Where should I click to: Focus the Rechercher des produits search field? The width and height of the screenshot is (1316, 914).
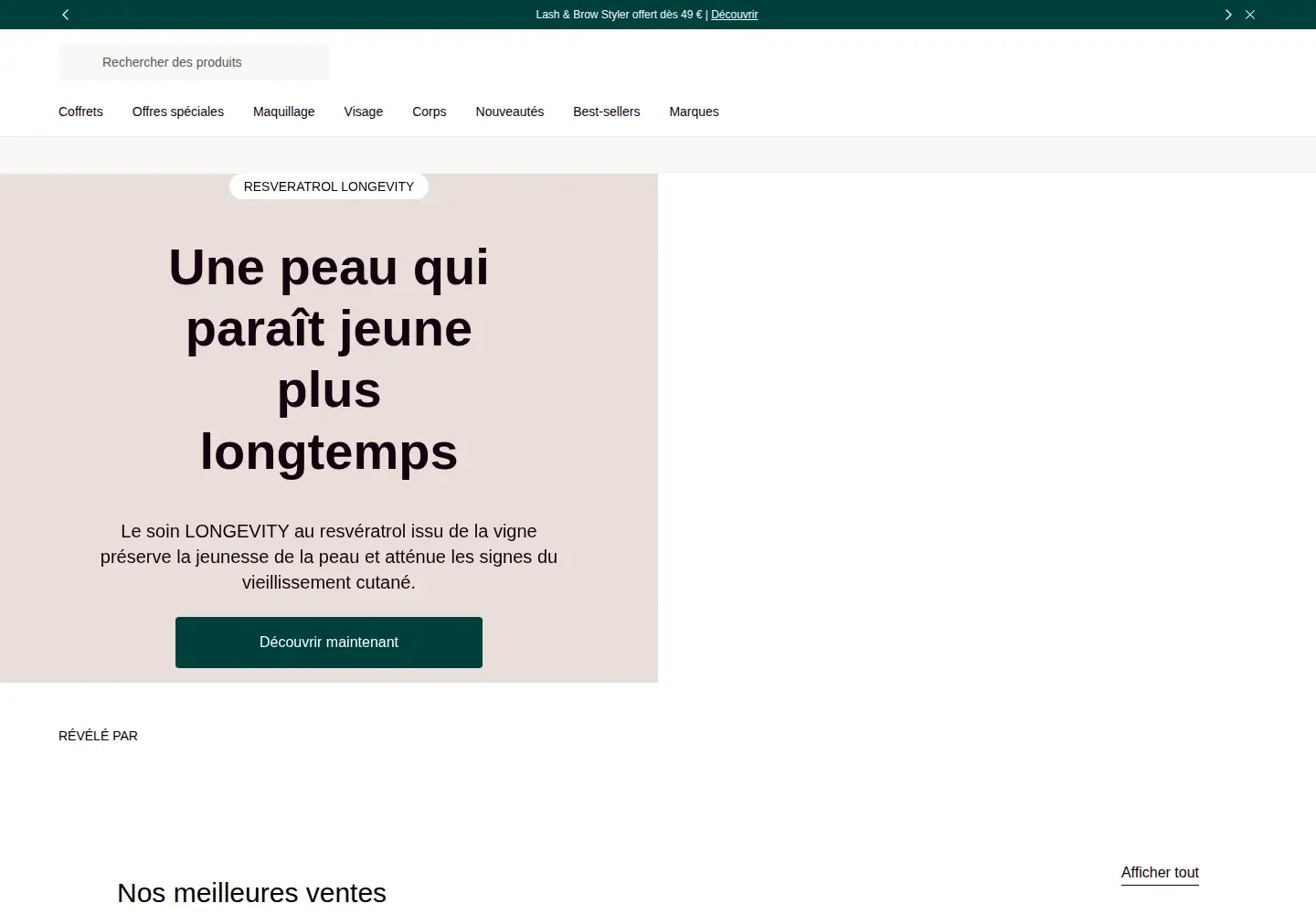(x=194, y=62)
